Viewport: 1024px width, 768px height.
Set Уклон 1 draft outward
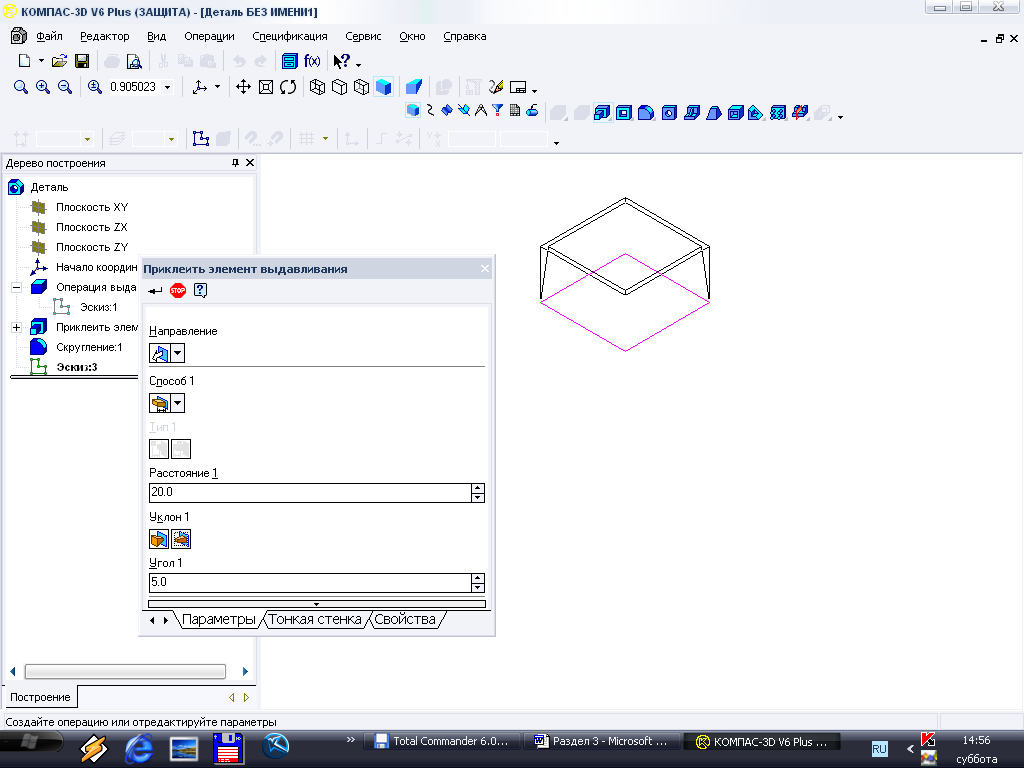pyautogui.click(x=159, y=539)
